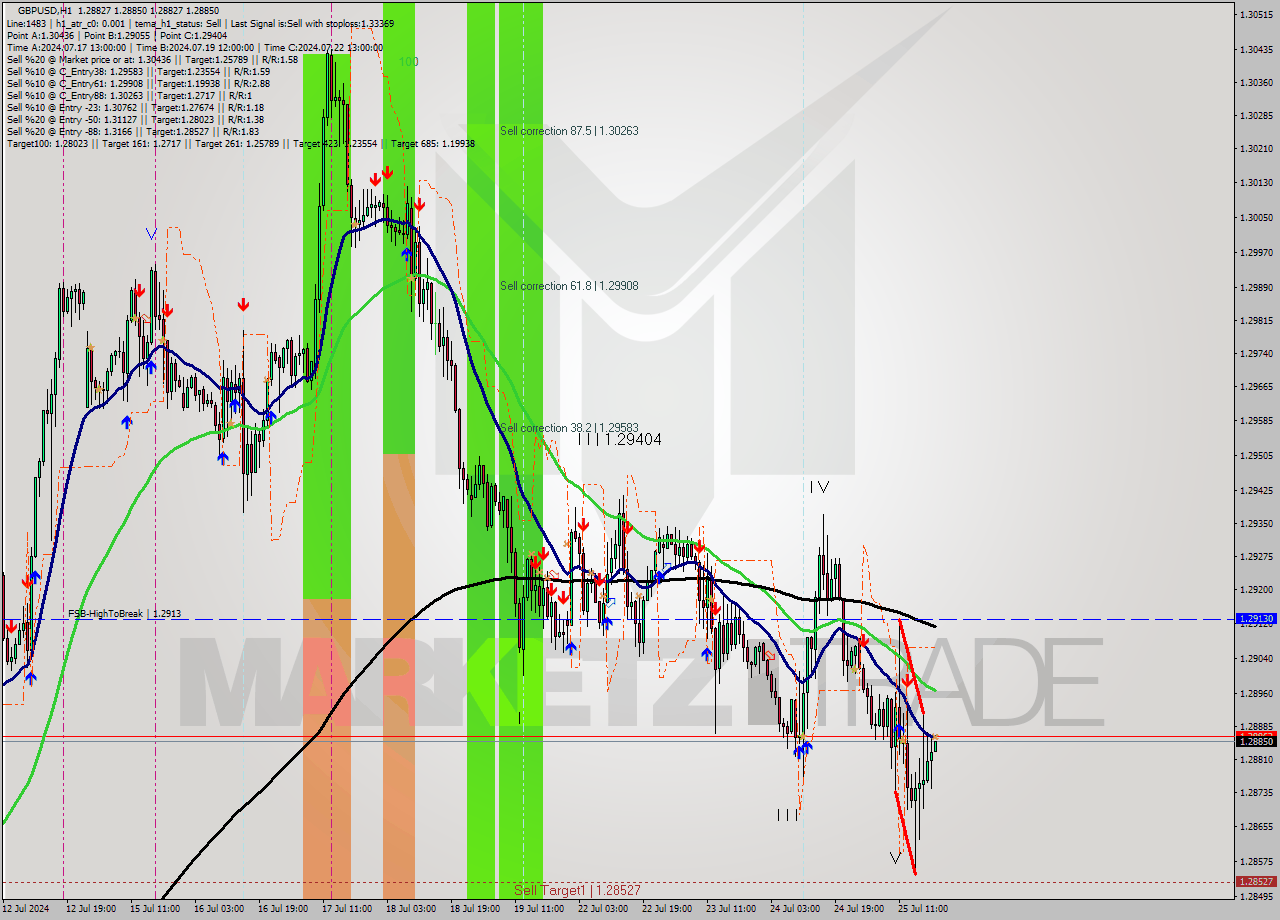Click the '25 Jul 11:00' time label

click(x=923, y=908)
